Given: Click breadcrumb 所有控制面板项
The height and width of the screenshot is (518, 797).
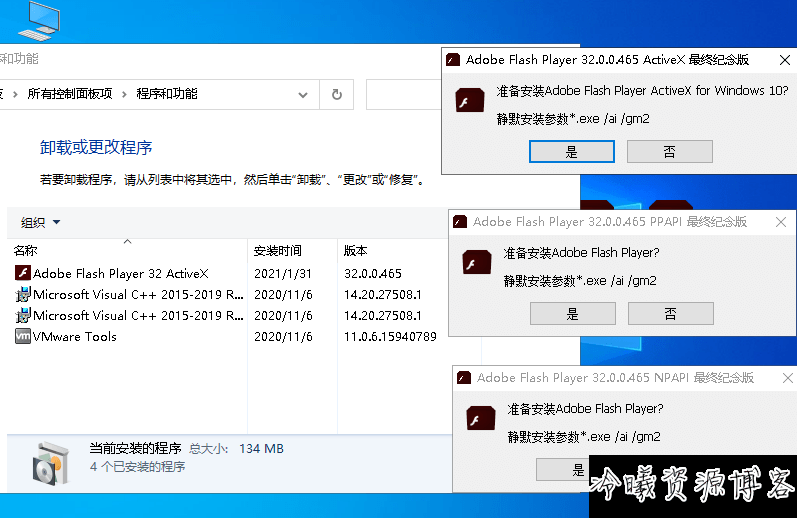Looking at the screenshot, I should (x=70, y=94).
